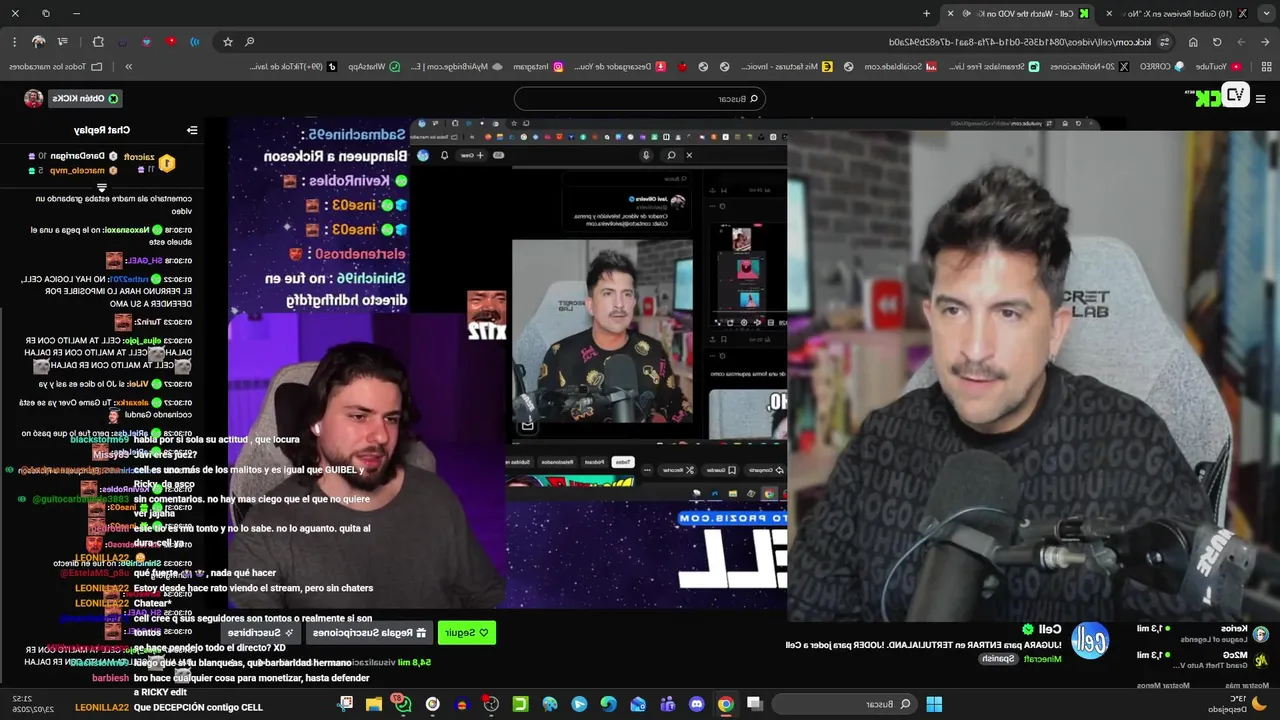Open the Chrome three-dot menu
1280x720 pixels.
(14, 42)
